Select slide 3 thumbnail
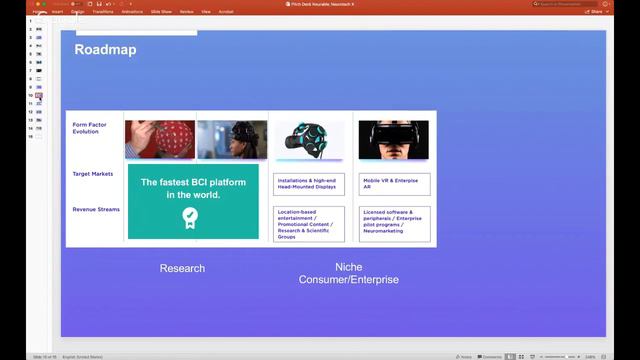Screen dimensions: 640x360 (x=39, y=38)
